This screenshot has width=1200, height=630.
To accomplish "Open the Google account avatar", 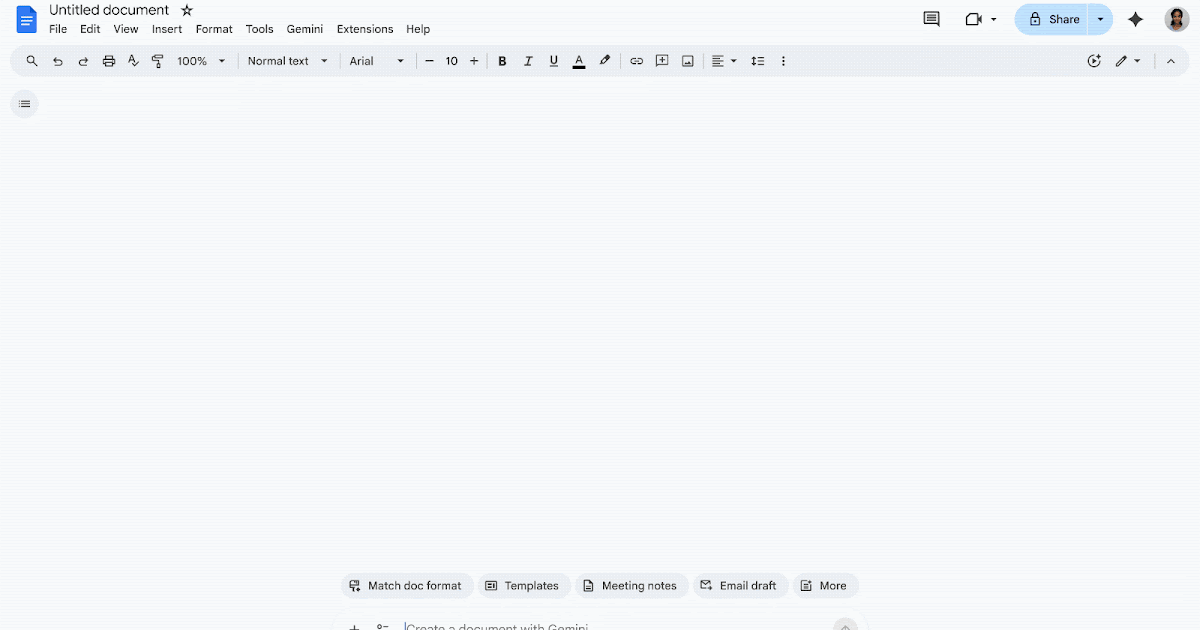I will pos(1177,19).
